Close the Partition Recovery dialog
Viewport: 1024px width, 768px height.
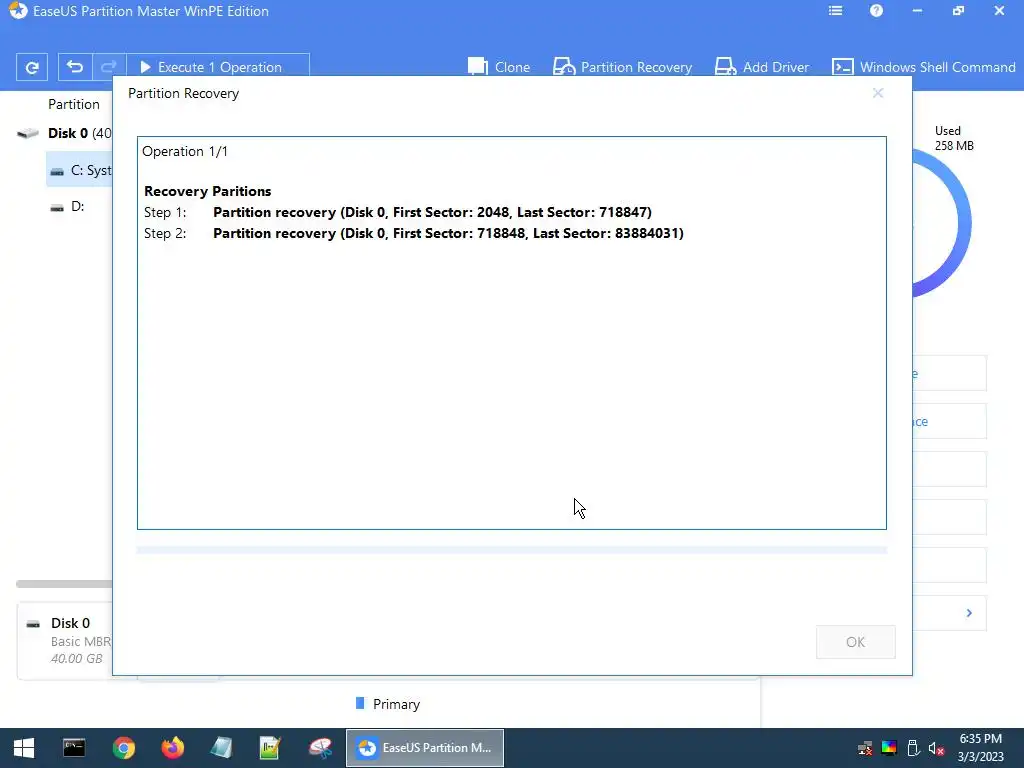point(878,93)
